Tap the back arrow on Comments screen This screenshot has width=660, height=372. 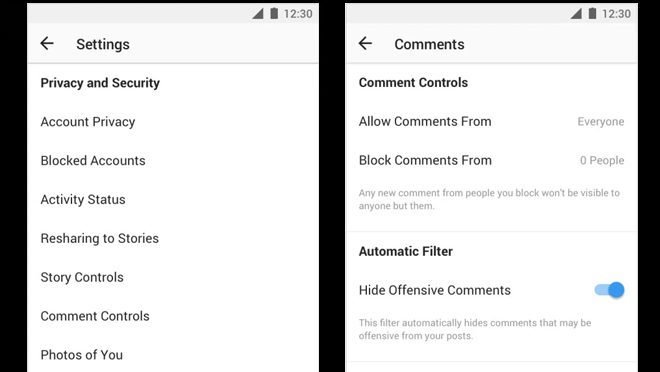tap(365, 43)
